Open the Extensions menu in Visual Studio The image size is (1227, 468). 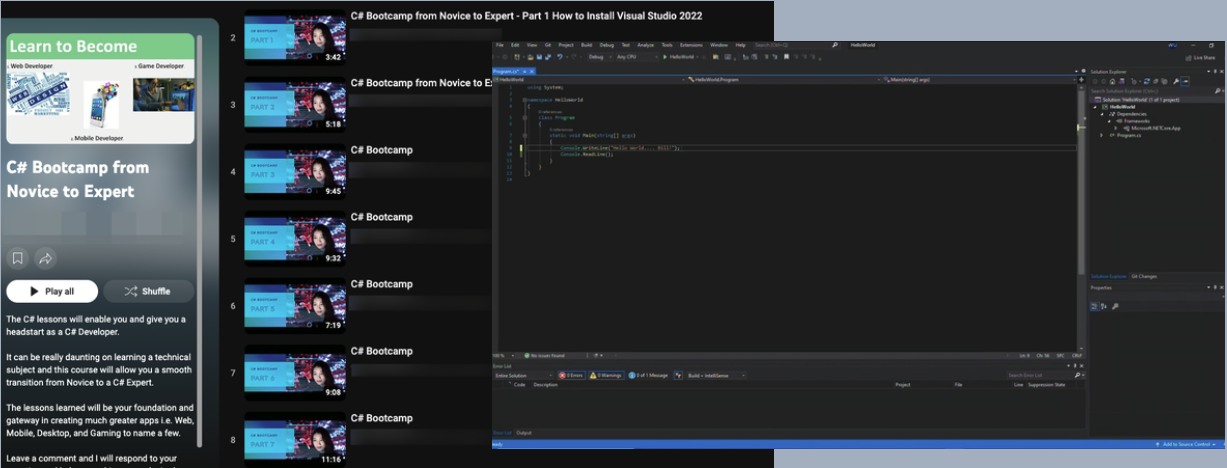(x=691, y=45)
